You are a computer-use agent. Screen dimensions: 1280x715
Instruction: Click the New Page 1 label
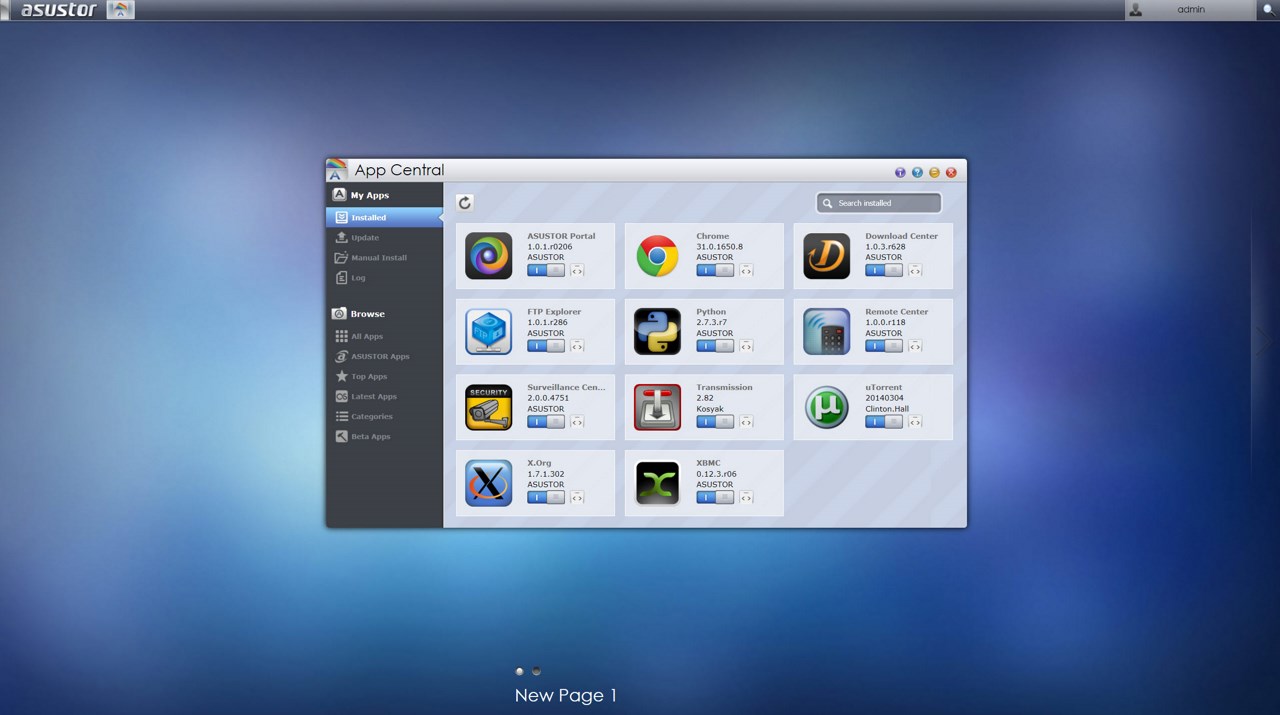click(x=566, y=695)
